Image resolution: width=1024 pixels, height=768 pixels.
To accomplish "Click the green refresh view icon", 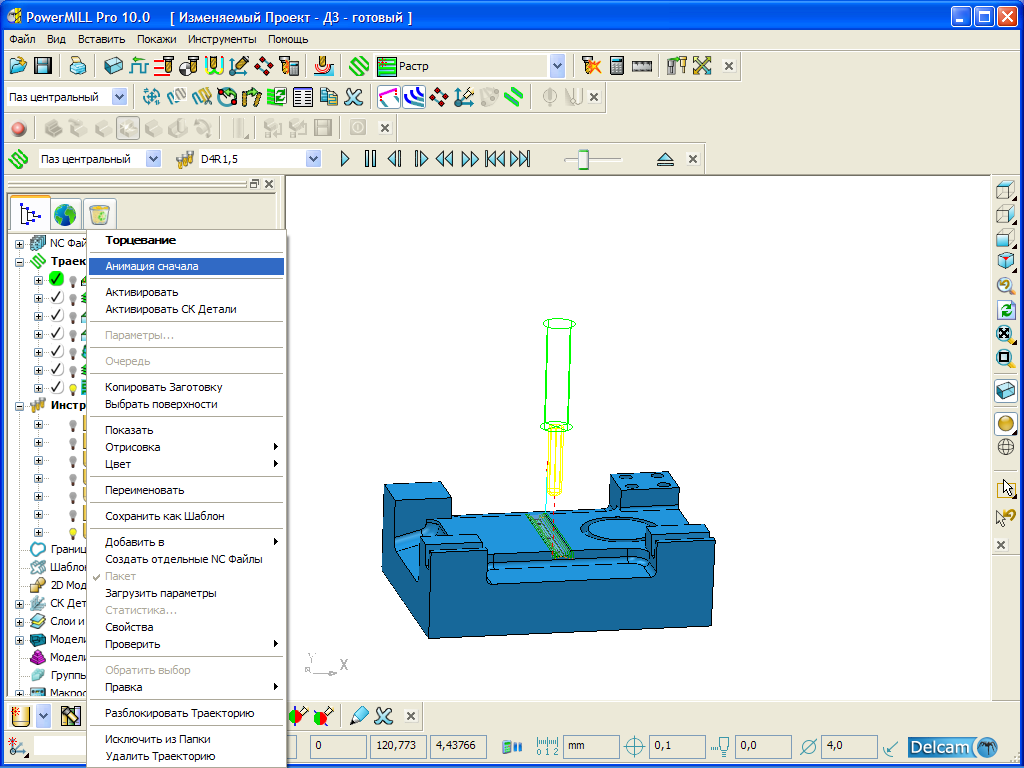I will click(x=1006, y=310).
